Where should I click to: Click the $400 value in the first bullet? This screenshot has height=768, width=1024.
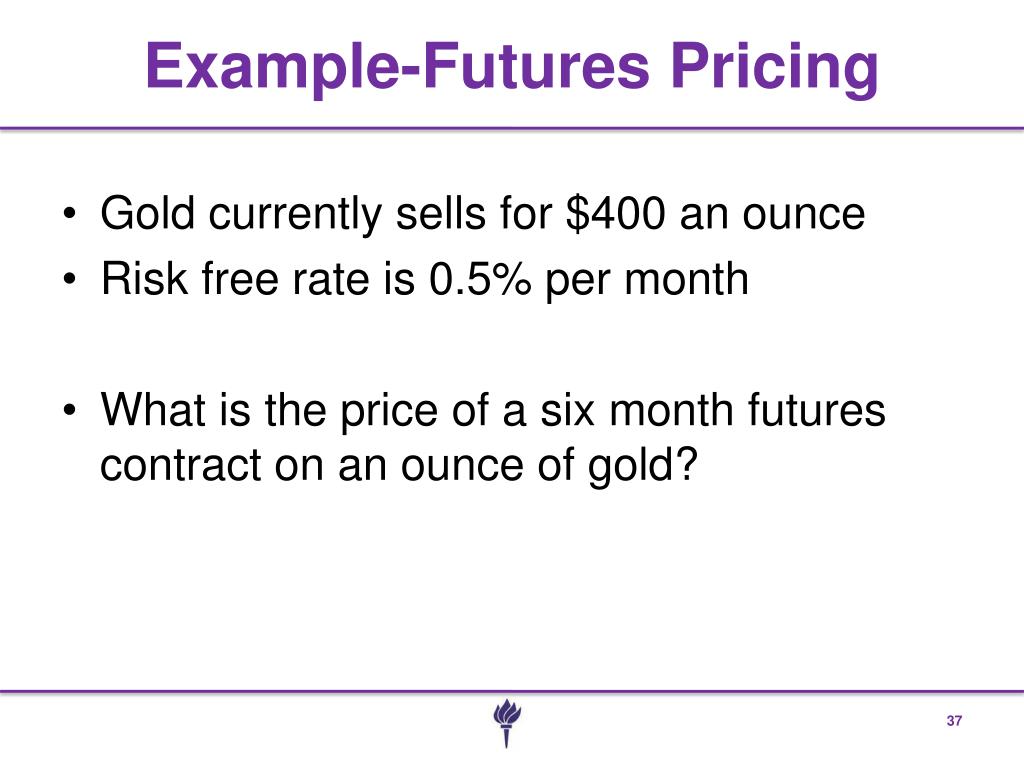(x=616, y=213)
